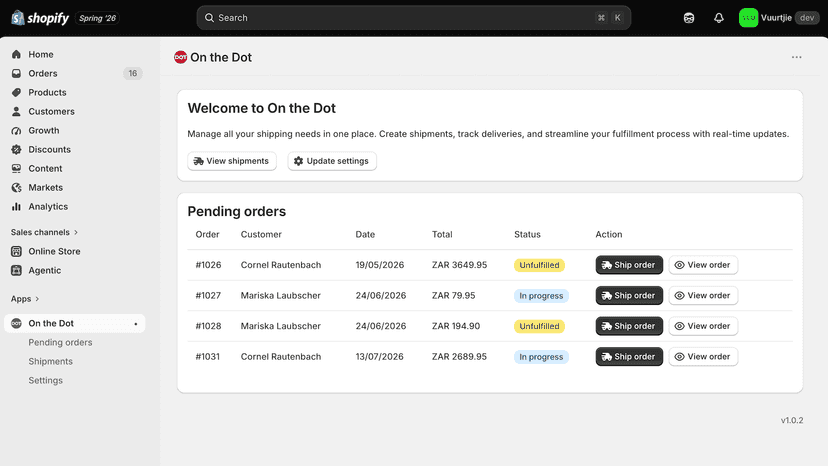This screenshot has height=466, width=828.
Task: Open the notifications bell
Action: (719, 18)
